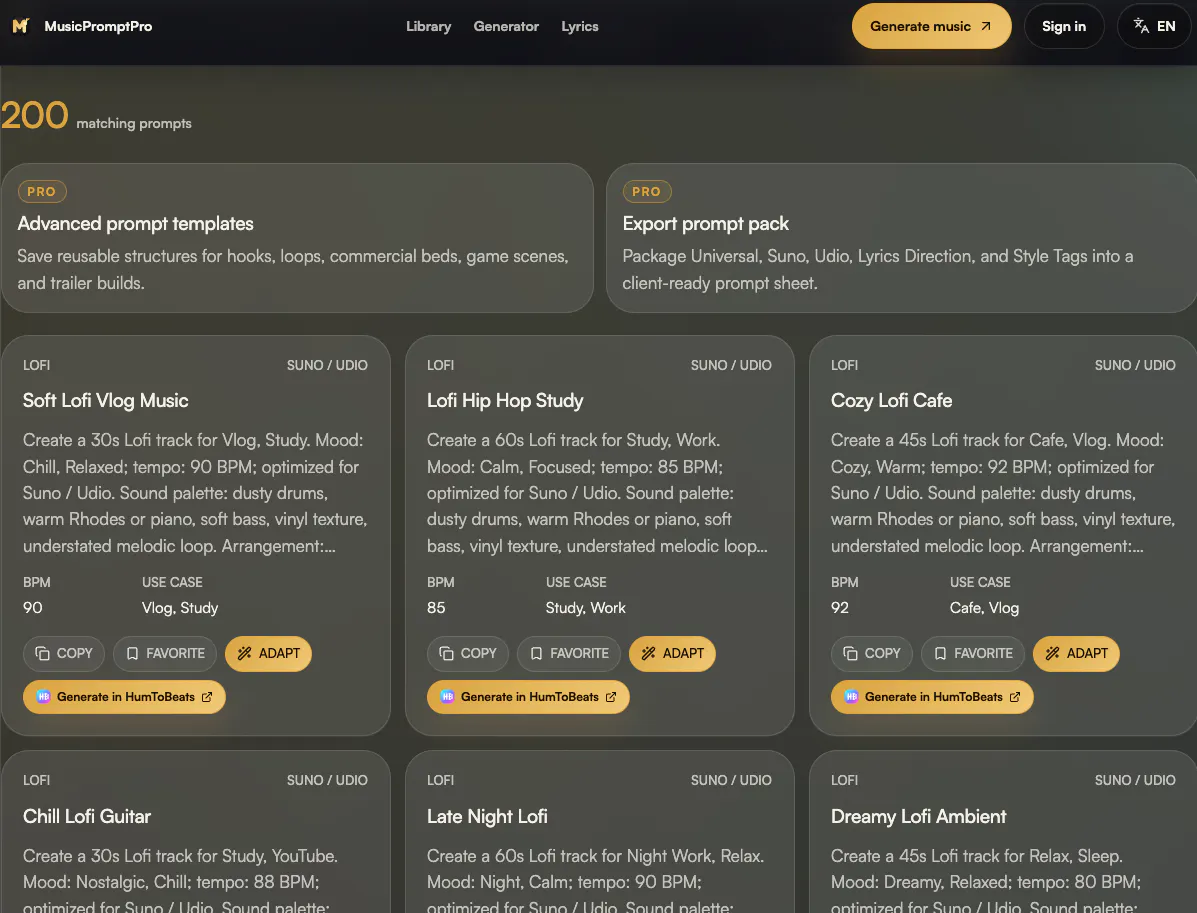Click FAVORITE label on Cozy Lofi Cafe
The image size is (1197, 913).
(x=983, y=653)
